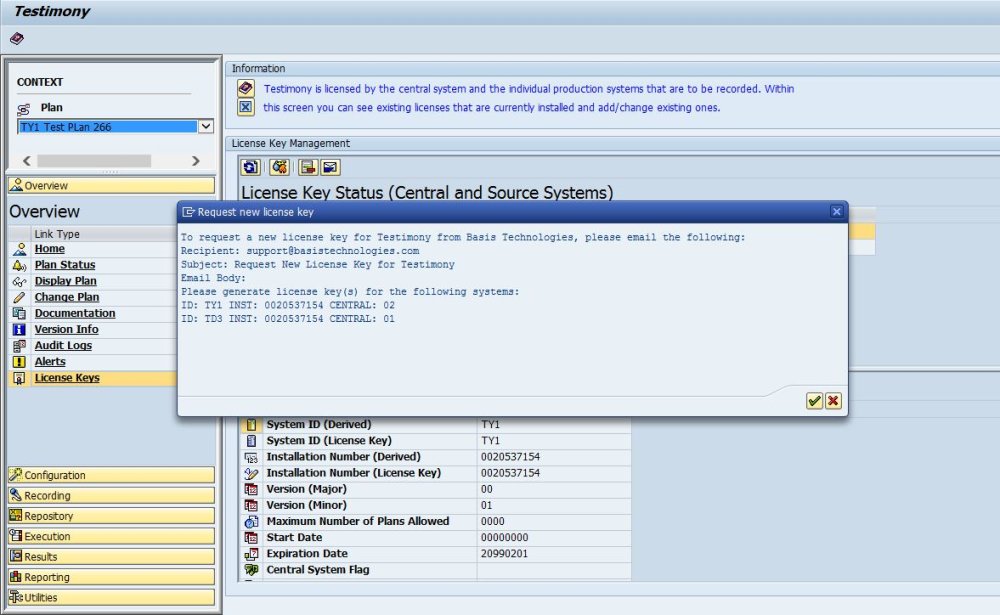The height and width of the screenshot is (615, 1000).
Task: Click the License Key Status heading
Action: 427,192
